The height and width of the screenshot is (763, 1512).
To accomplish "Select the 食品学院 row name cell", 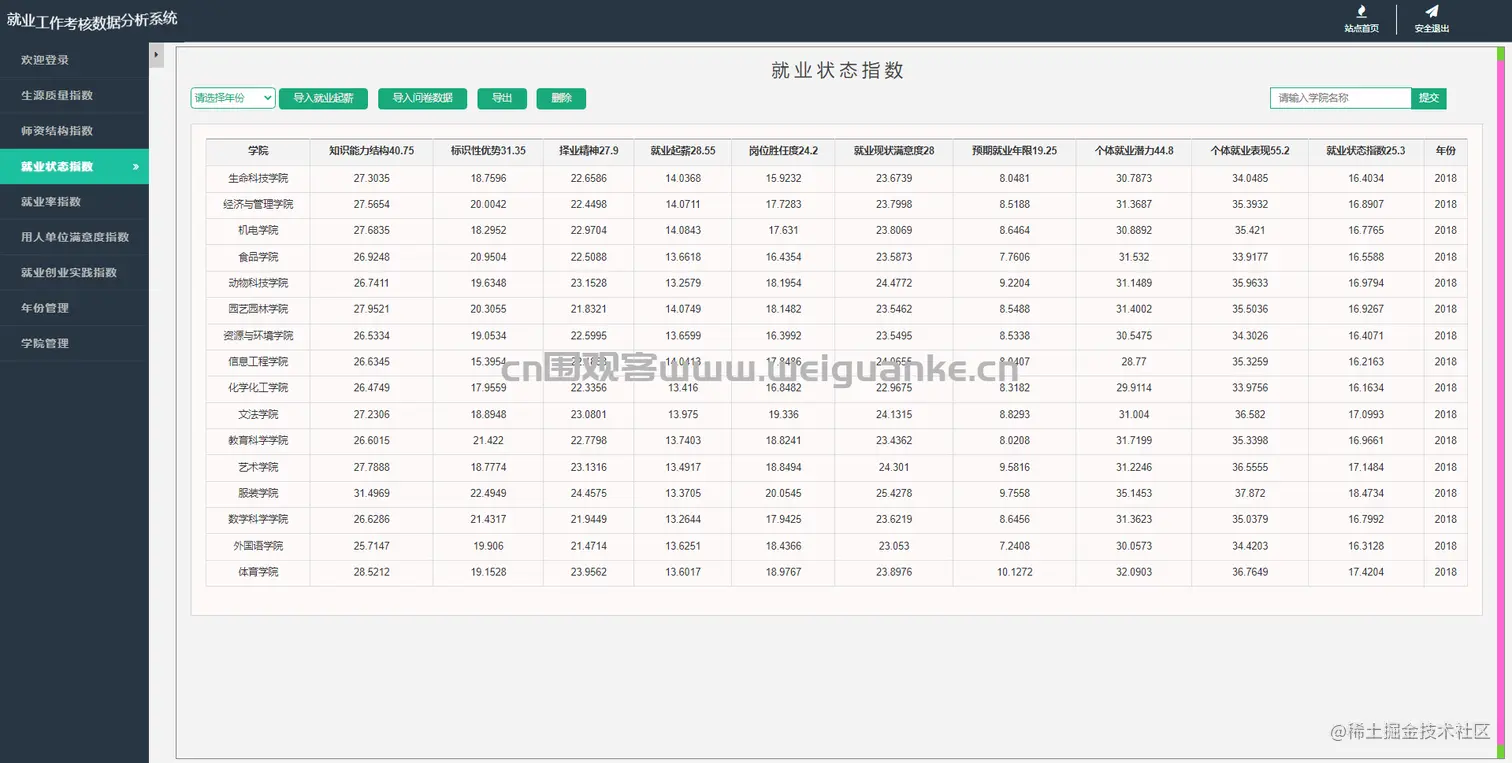I will click(258, 257).
